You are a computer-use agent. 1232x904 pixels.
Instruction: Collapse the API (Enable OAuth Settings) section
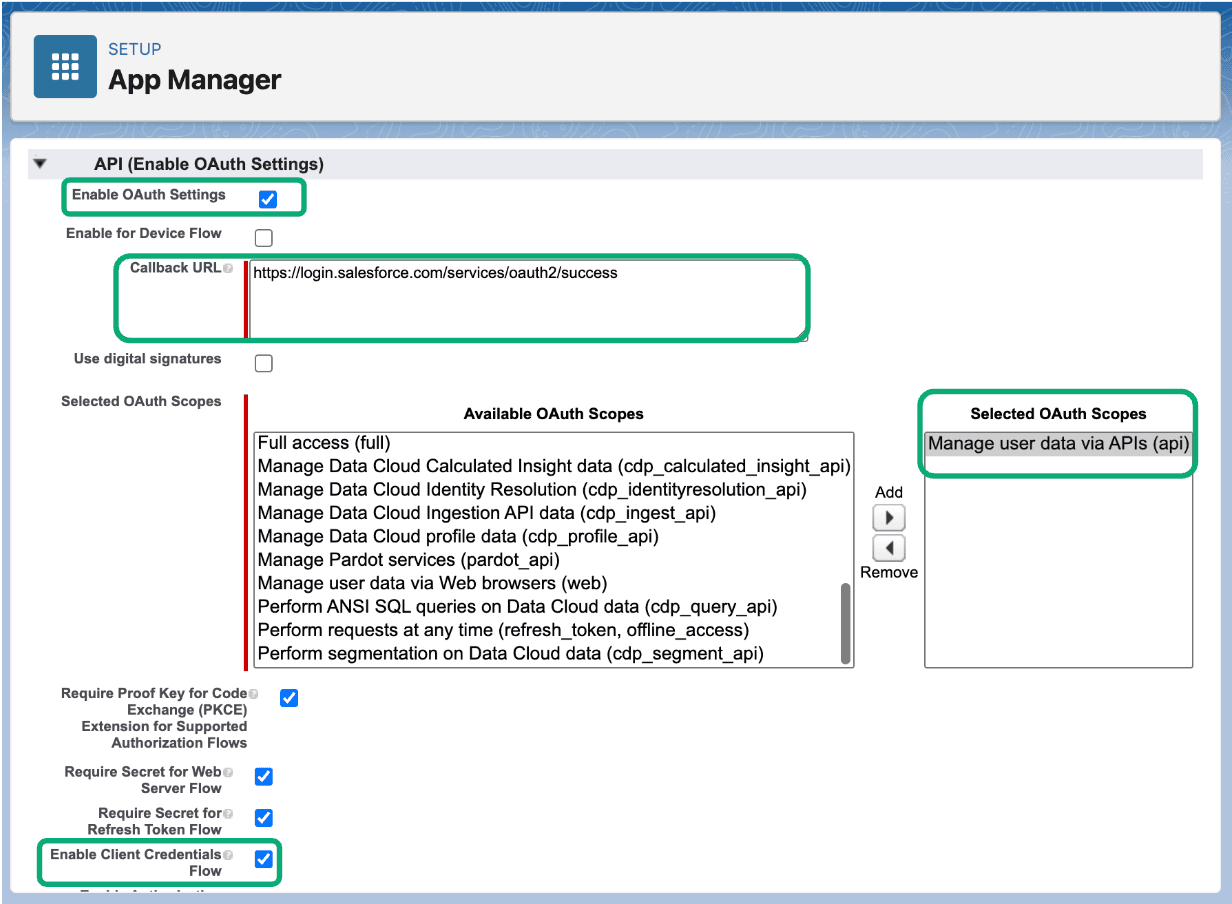click(x=40, y=164)
